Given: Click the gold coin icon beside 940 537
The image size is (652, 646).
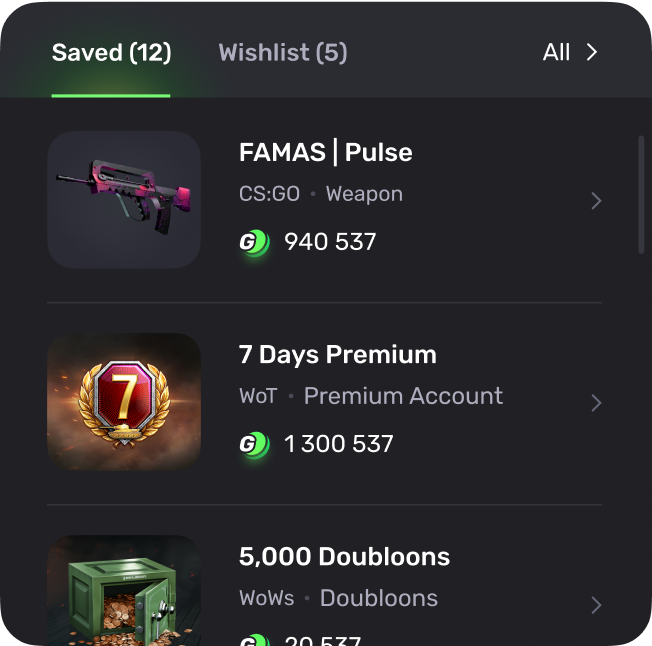Looking at the screenshot, I should pos(254,242).
